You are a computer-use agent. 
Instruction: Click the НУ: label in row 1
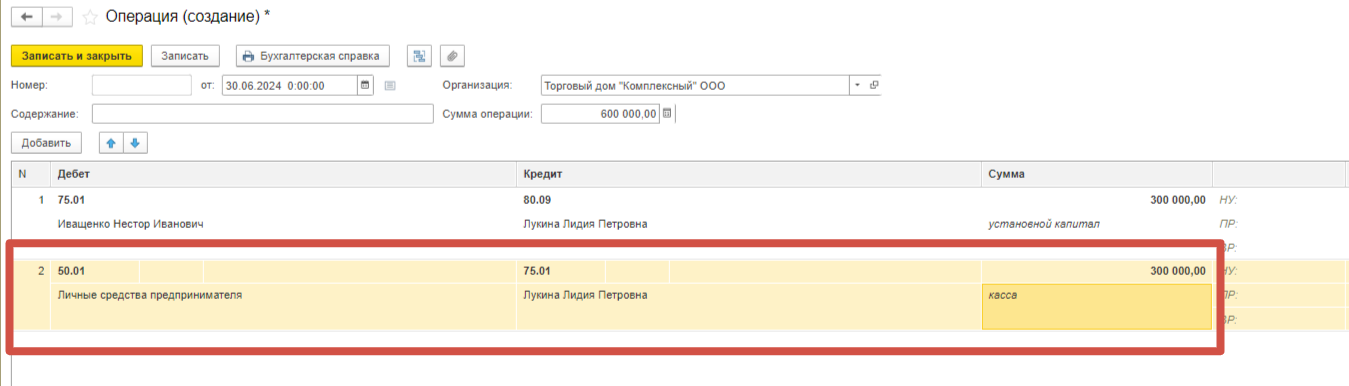(1228, 200)
